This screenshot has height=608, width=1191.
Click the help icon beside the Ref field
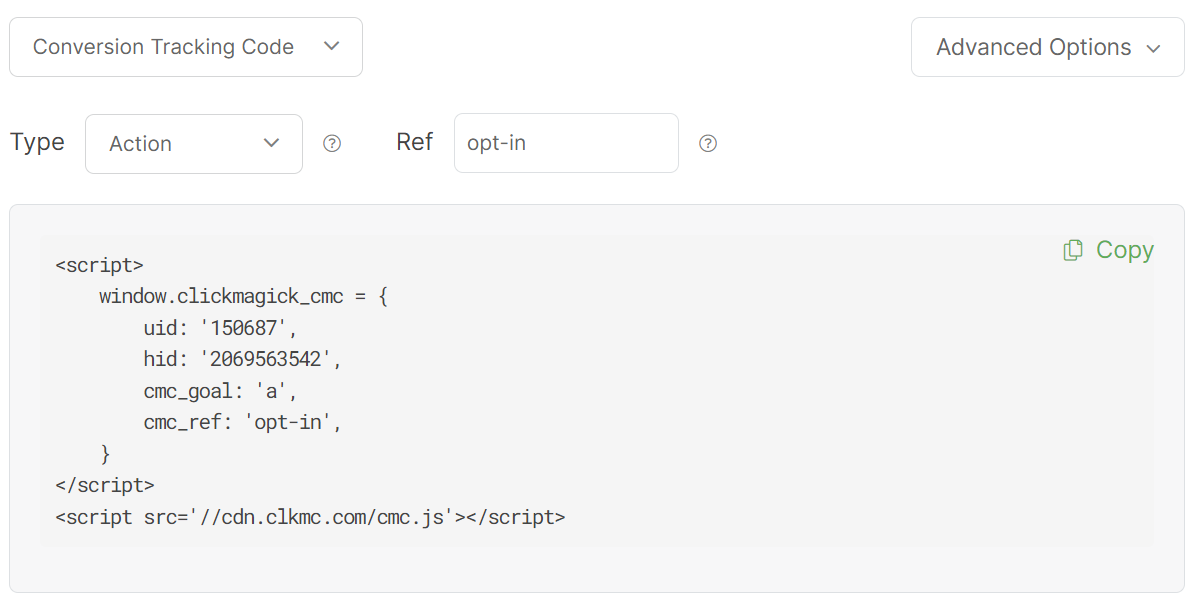pyautogui.click(x=708, y=144)
